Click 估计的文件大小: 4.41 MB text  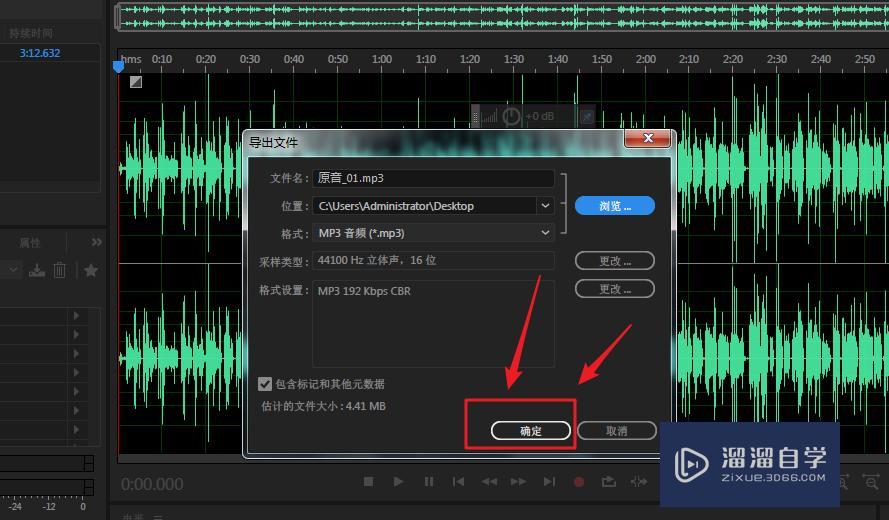tap(323, 406)
